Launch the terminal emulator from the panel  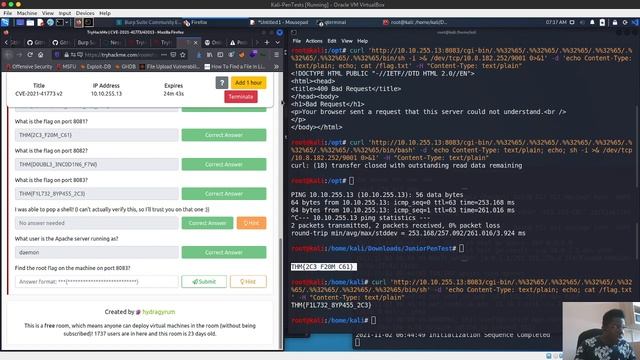click(60, 22)
